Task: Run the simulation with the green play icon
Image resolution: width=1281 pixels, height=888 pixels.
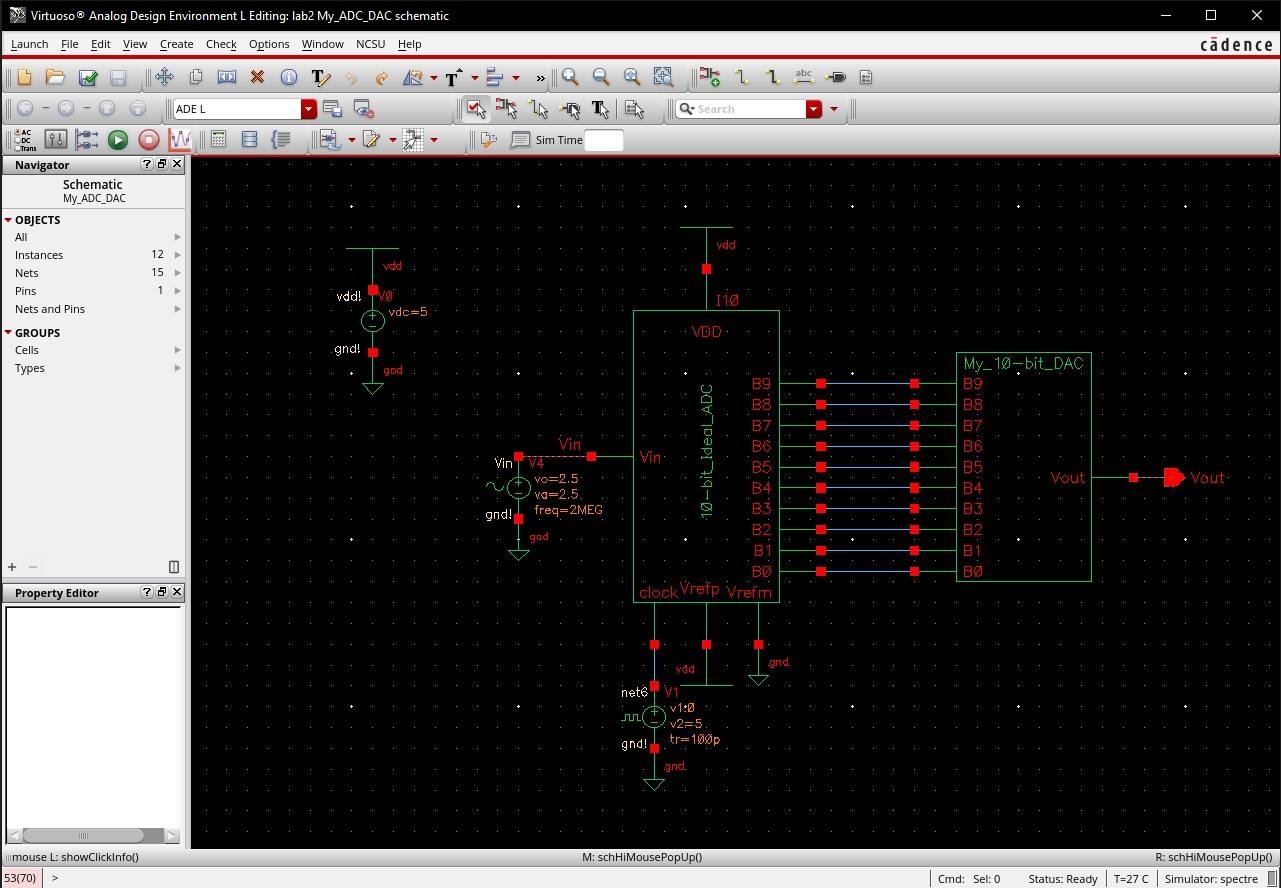Action: click(120, 140)
